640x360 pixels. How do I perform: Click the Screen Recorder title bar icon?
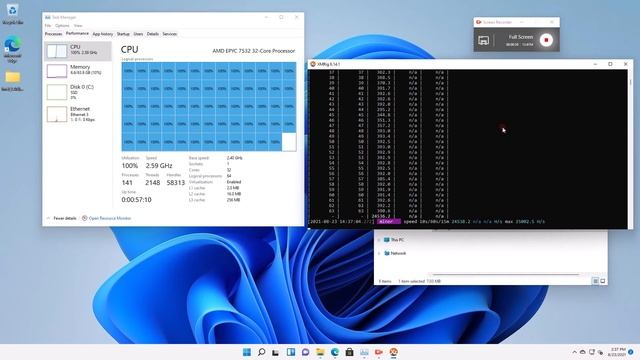tap(479, 22)
